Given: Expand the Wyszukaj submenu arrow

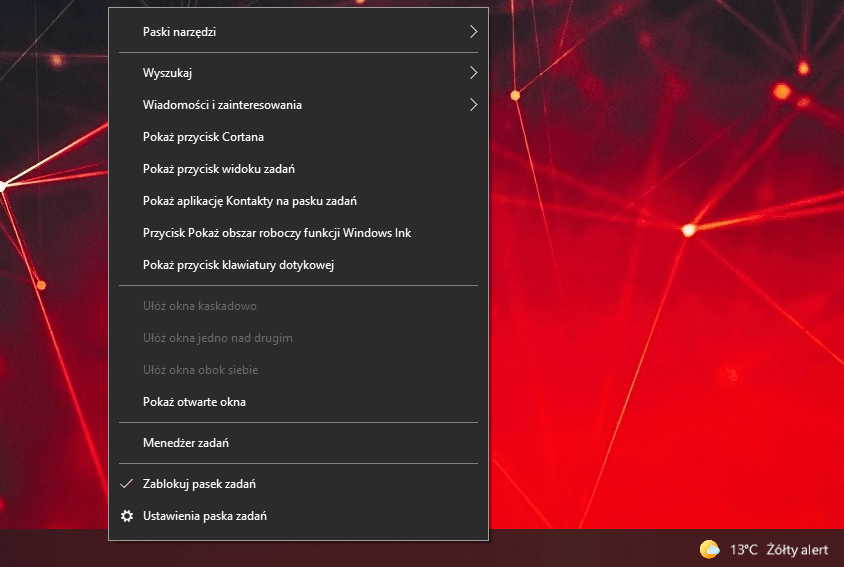Looking at the screenshot, I should pyautogui.click(x=473, y=73).
